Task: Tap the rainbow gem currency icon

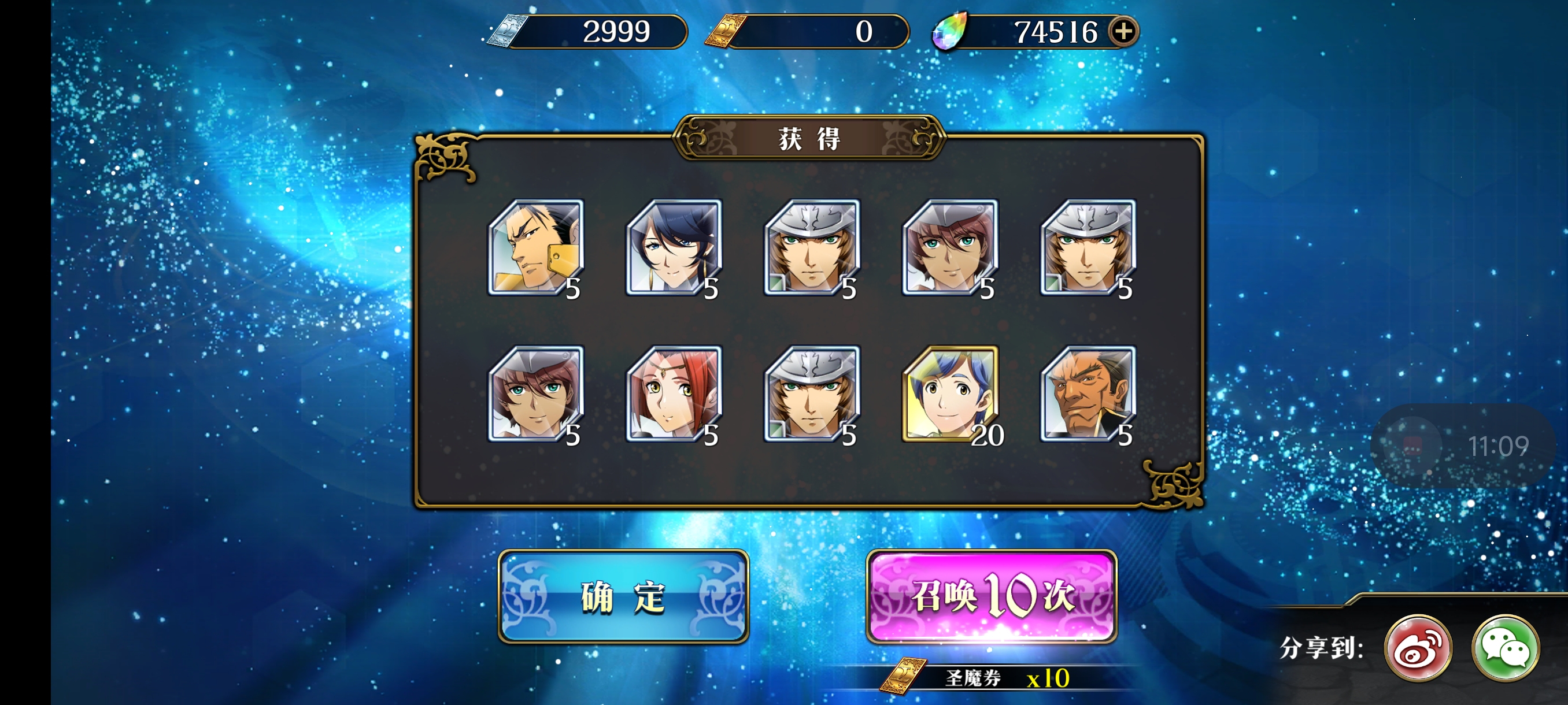Action: pos(950,31)
